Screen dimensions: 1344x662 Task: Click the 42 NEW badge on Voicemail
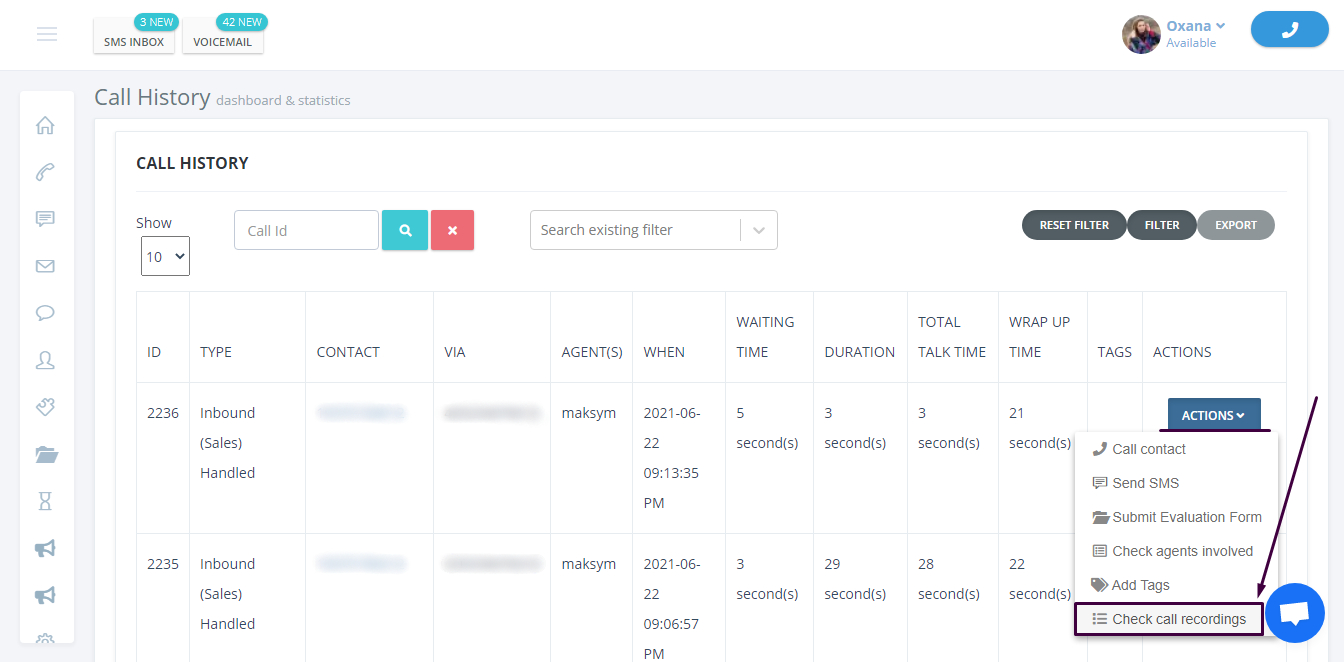pos(241,22)
